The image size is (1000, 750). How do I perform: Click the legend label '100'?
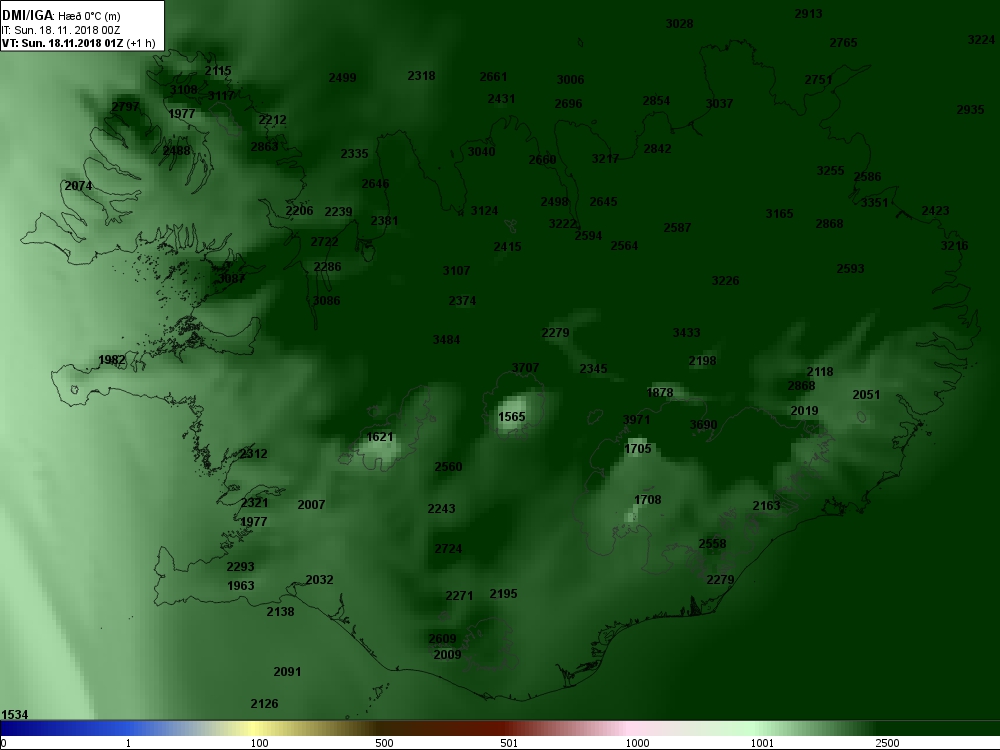[259, 743]
